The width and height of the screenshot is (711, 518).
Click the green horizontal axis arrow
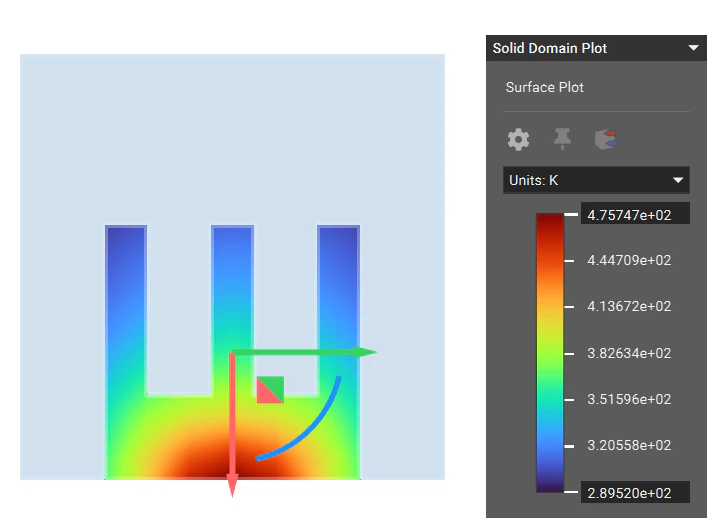(x=305, y=352)
